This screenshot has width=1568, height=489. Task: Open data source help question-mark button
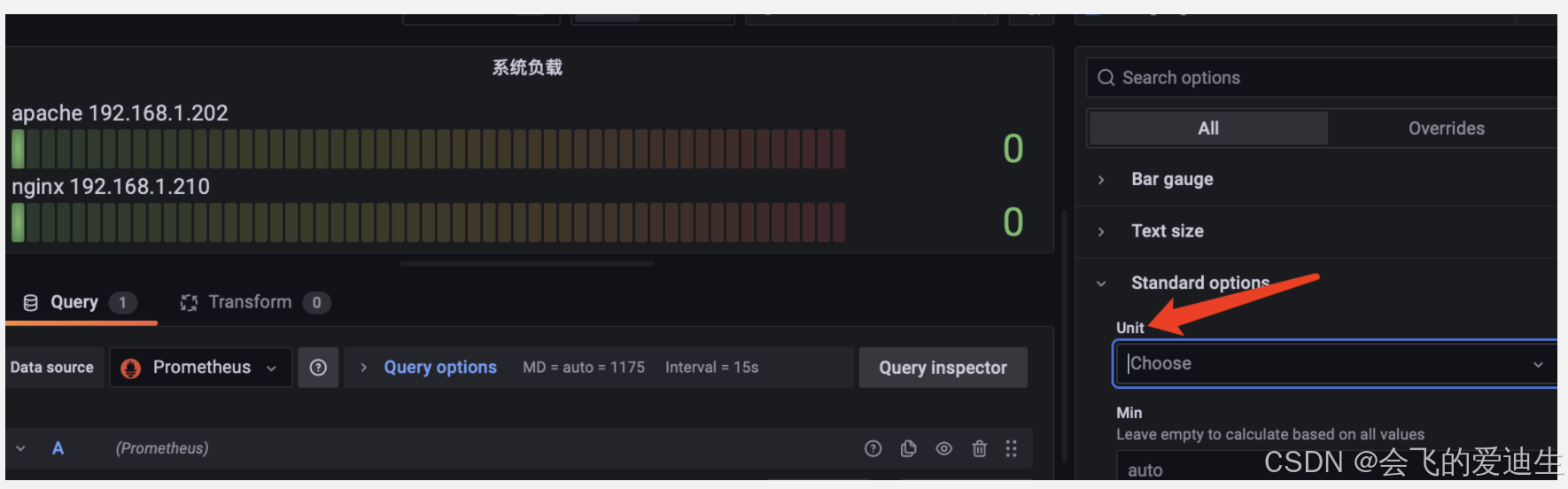coord(318,368)
